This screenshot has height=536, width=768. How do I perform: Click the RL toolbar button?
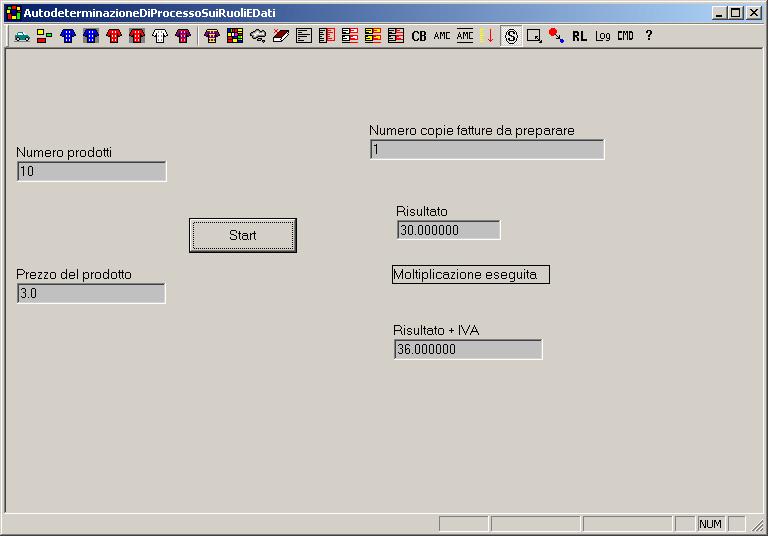point(579,36)
